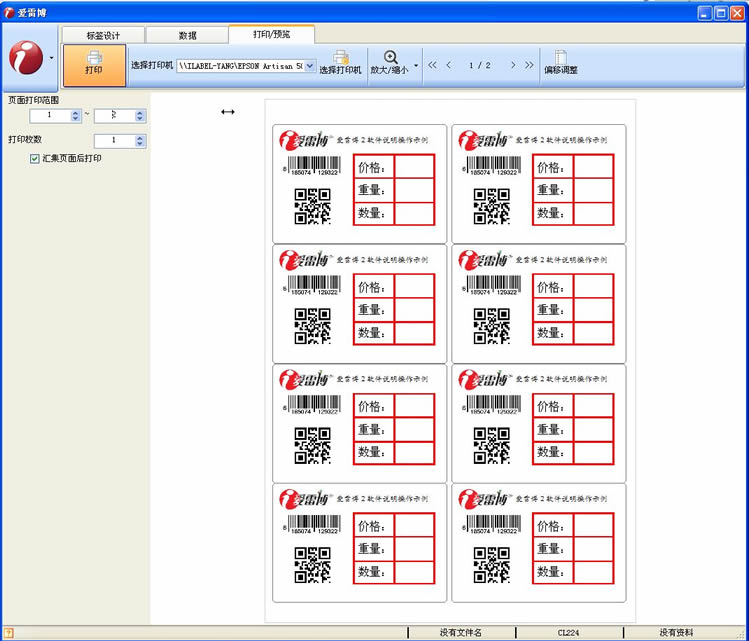Maximize the 爱雷博 window
Viewport: 749px width, 641px height.
coord(721,13)
